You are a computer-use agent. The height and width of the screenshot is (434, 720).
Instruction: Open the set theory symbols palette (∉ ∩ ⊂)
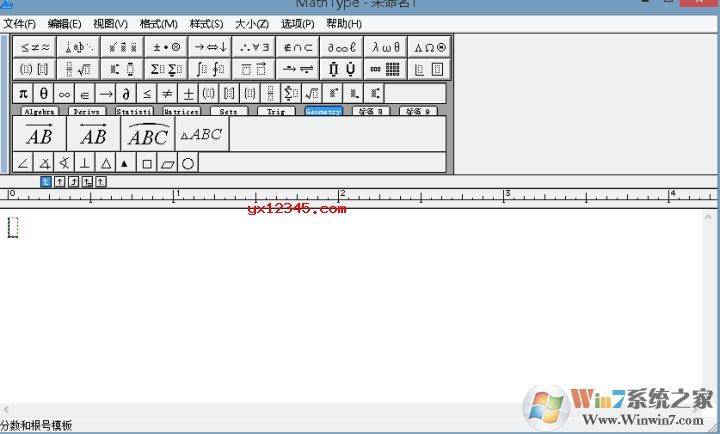[298, 47]
